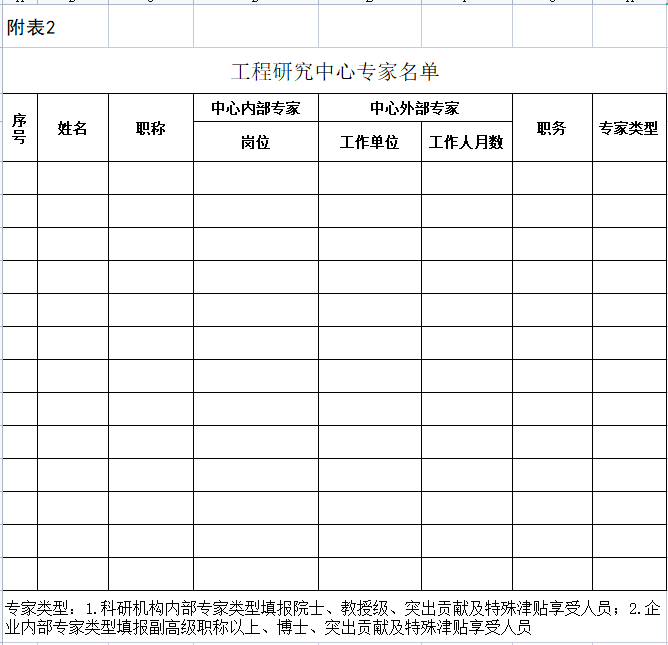The height and width of the screenshot is (645, 668).
Task: Click the 专家类型 header cell
Action: coord(628,128)
